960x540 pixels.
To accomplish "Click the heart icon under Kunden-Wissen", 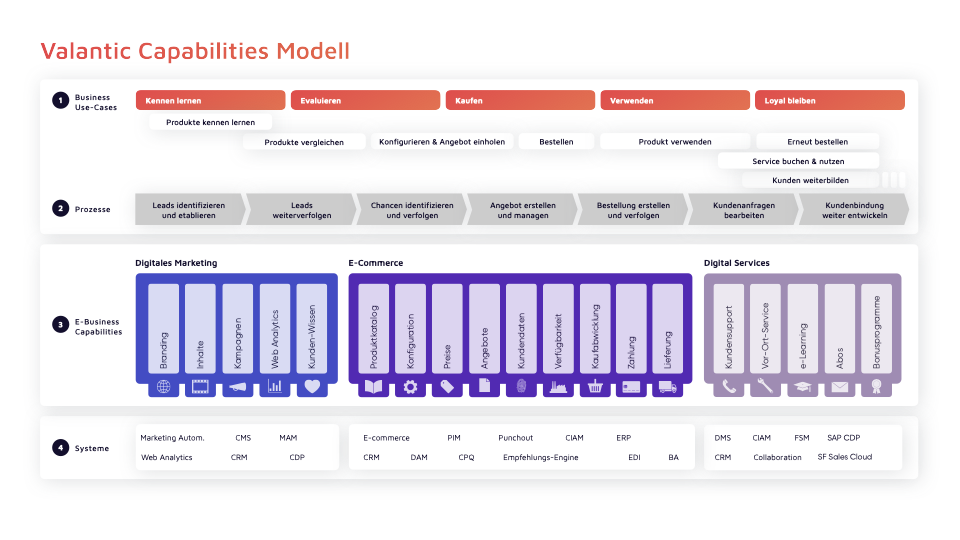I will pyautogui.click(x=312, y=386).
